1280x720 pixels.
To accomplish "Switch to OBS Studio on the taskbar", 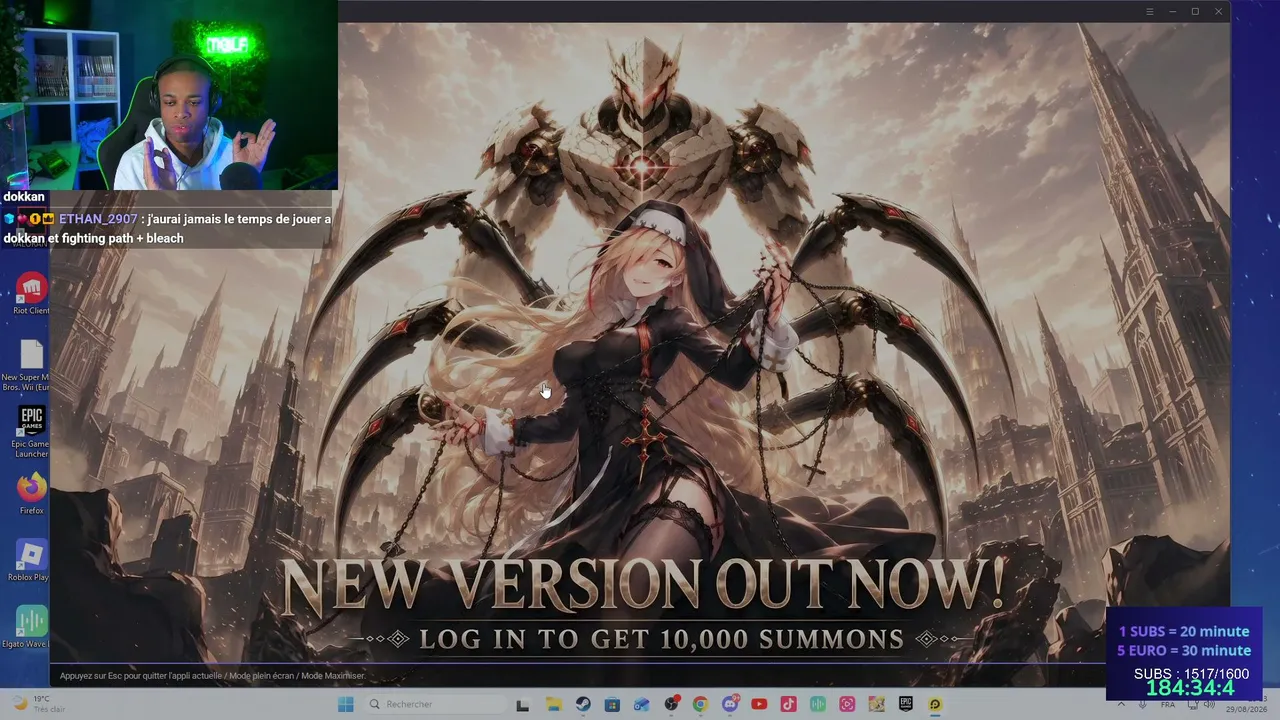I will pyautogui.click(x=671, y=705).
